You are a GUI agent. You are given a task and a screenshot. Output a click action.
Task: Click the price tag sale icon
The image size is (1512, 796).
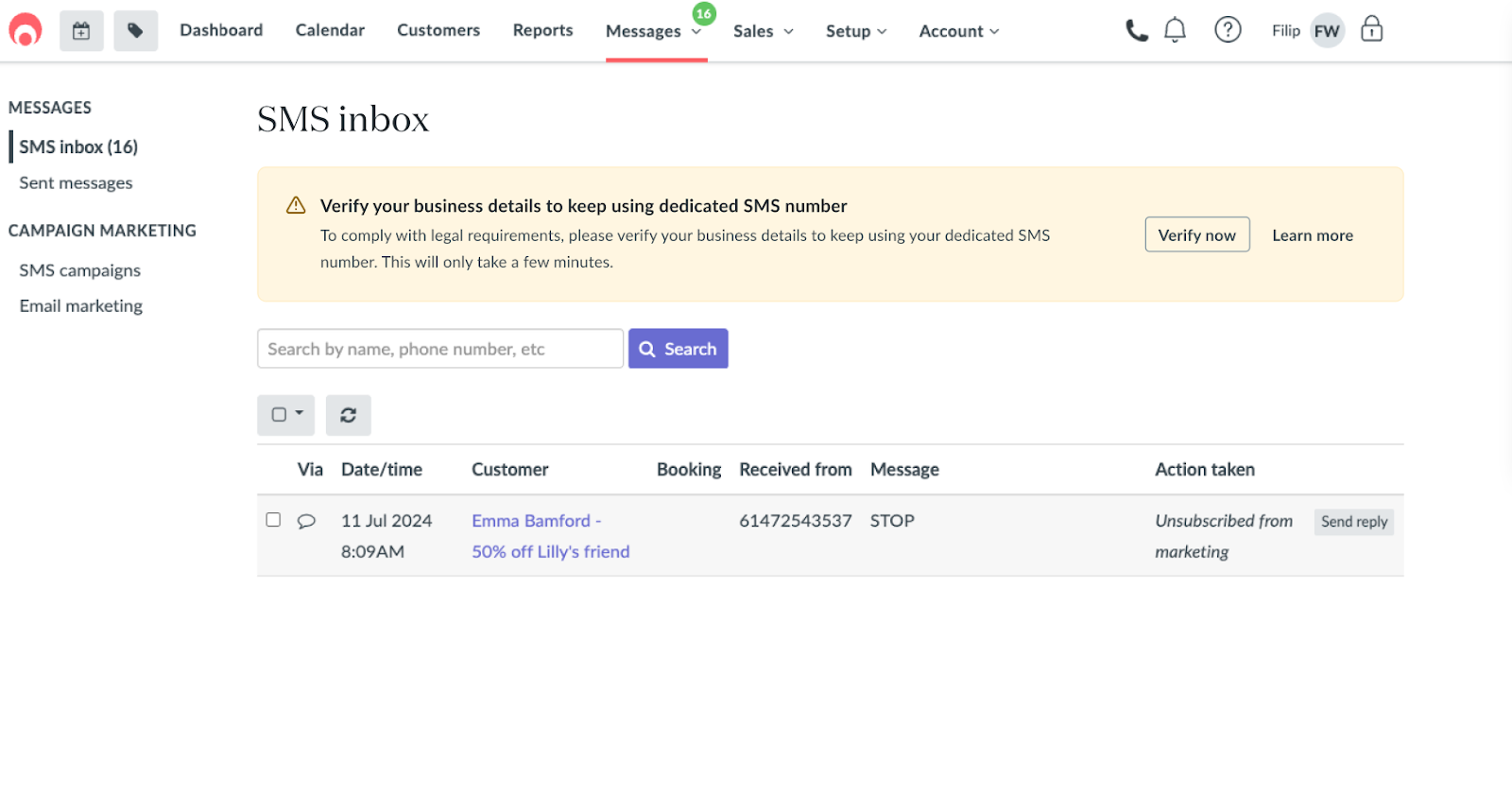(x=135, y=31)
